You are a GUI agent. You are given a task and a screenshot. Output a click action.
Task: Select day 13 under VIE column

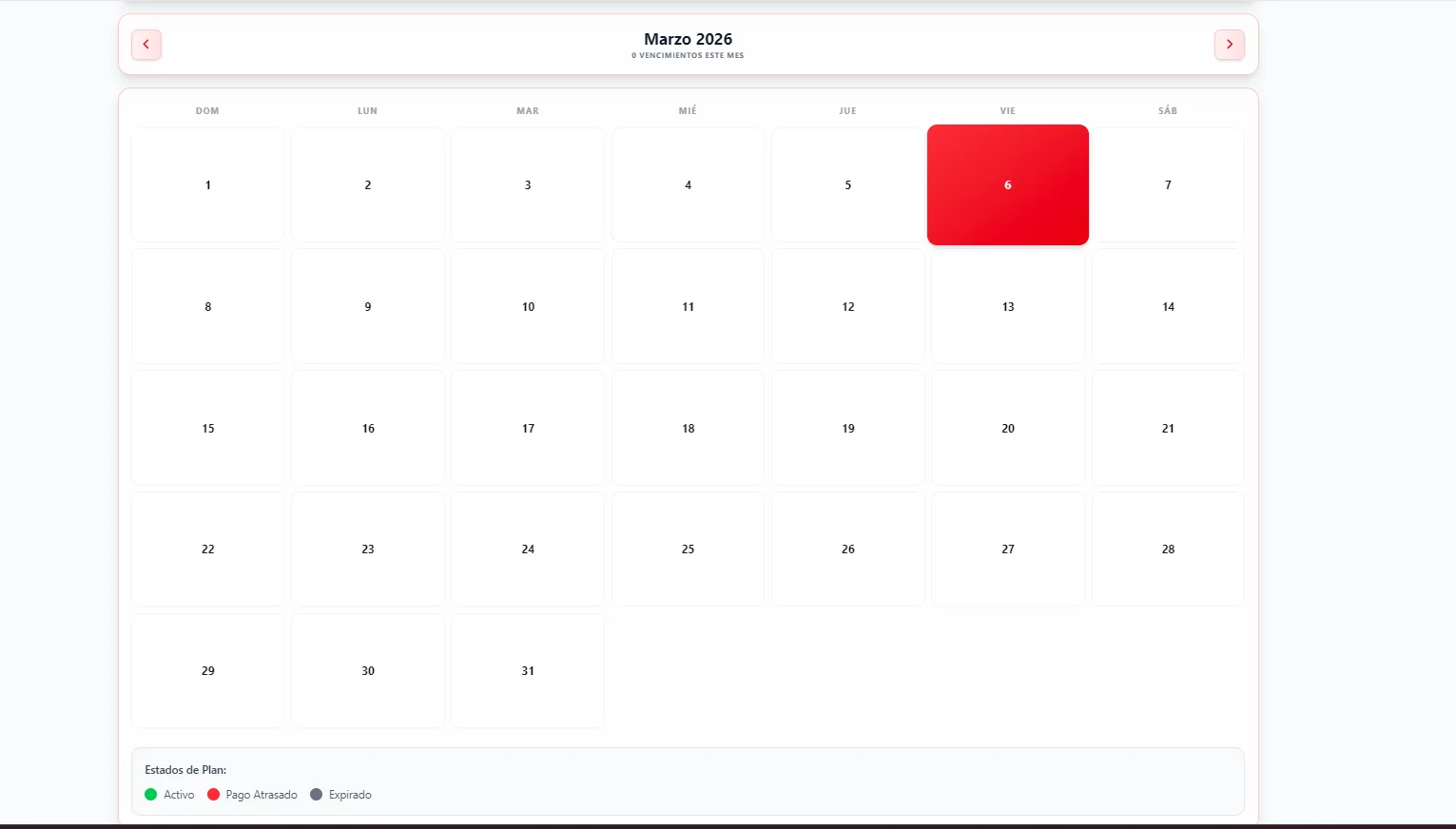[x=1007, y=306]
